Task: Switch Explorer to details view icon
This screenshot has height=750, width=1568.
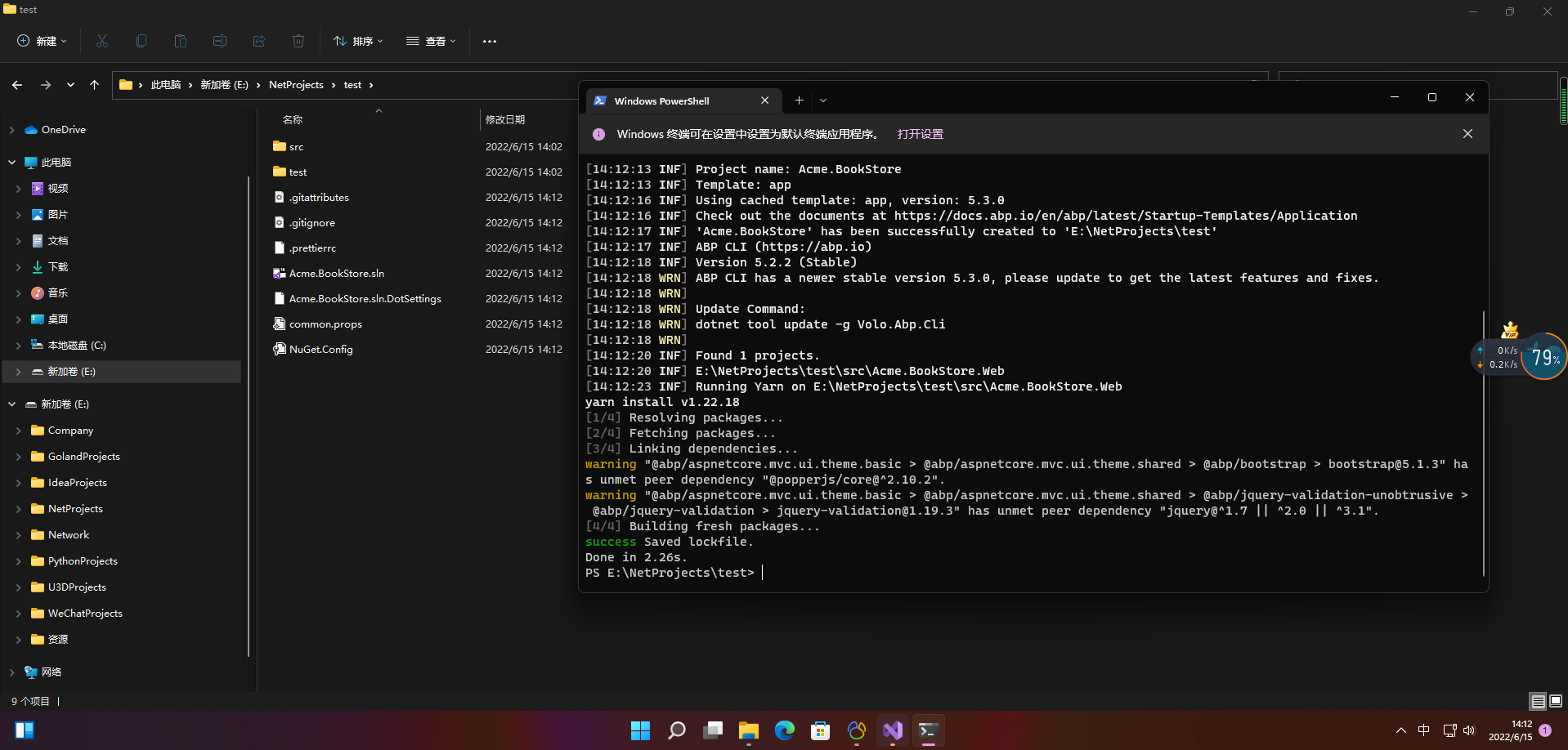Action: [x=1538, y=701]
